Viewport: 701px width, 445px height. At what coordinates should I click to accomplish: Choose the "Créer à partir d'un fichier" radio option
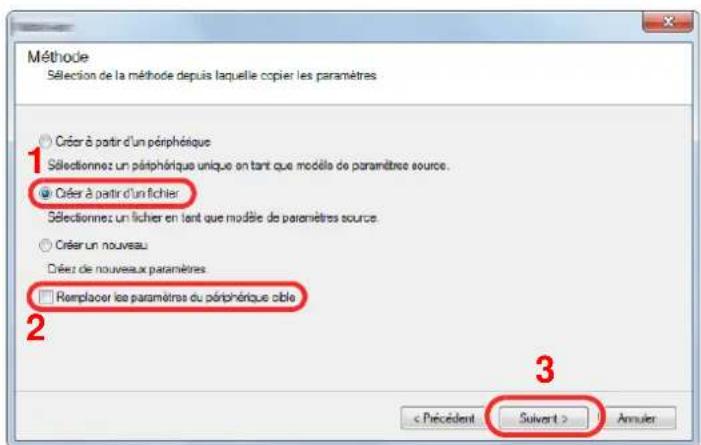pos(45,194)
